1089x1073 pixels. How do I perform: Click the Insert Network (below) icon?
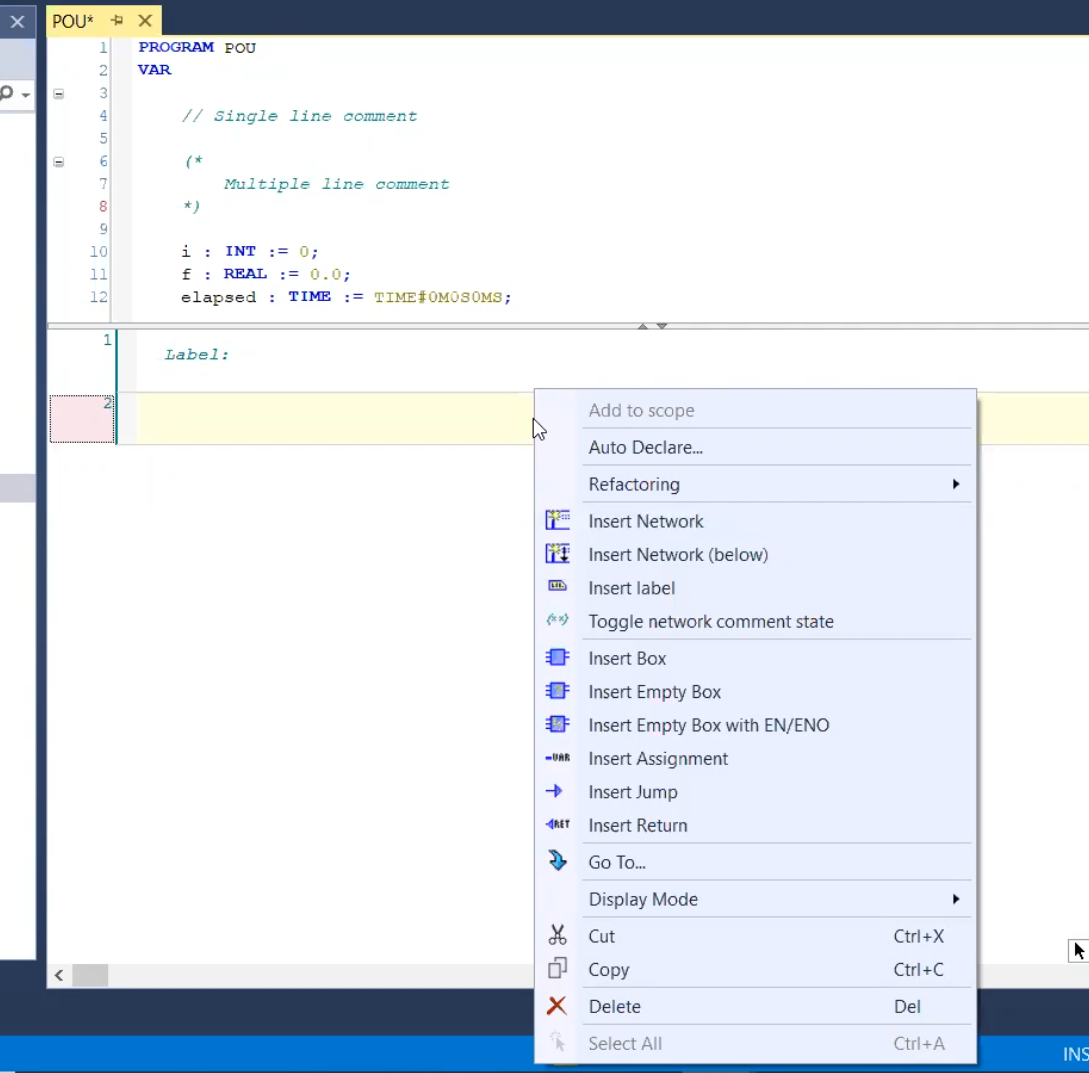click(x=557, y=554)
